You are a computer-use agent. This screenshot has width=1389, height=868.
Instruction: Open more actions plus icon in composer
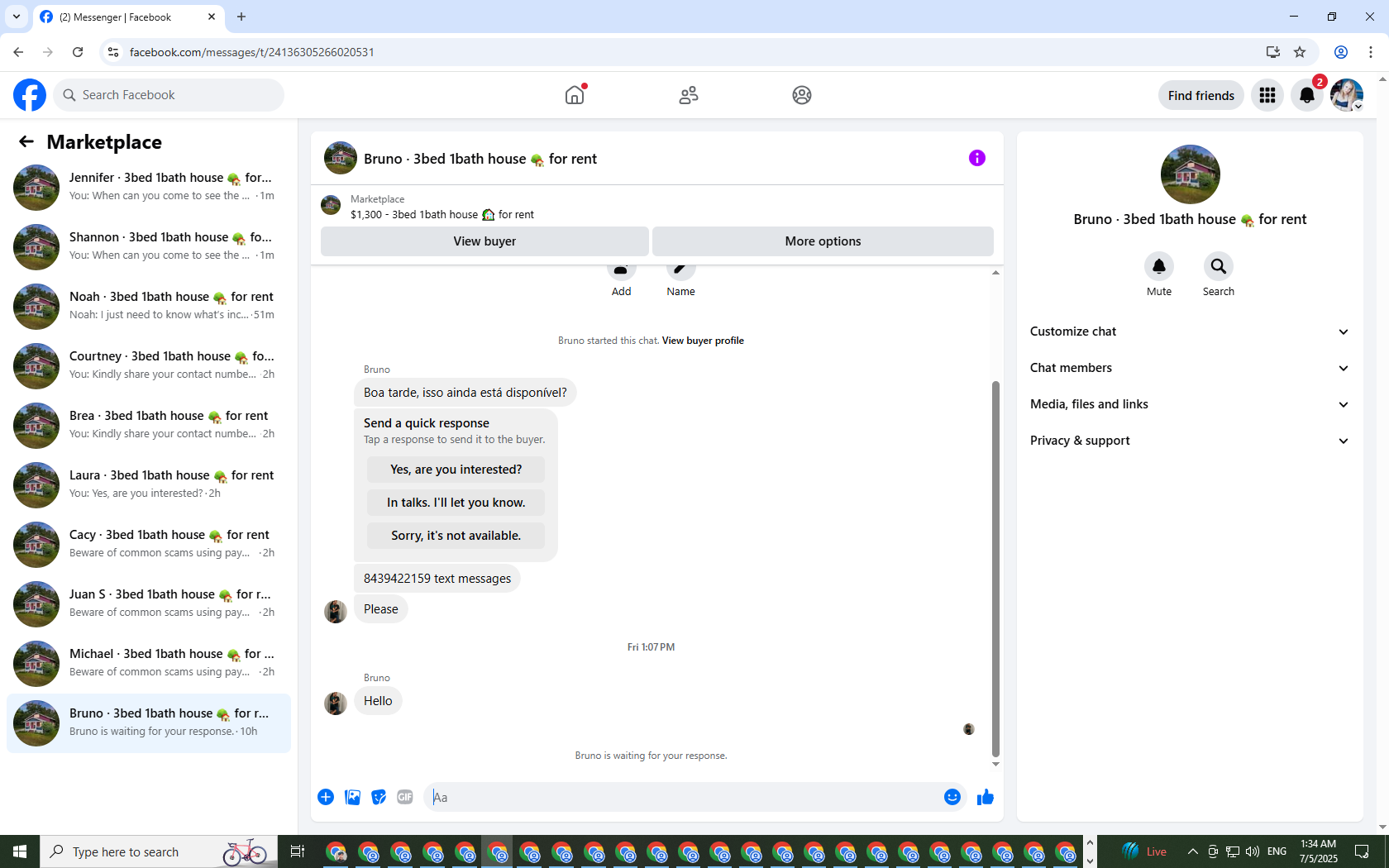(326, 797)
